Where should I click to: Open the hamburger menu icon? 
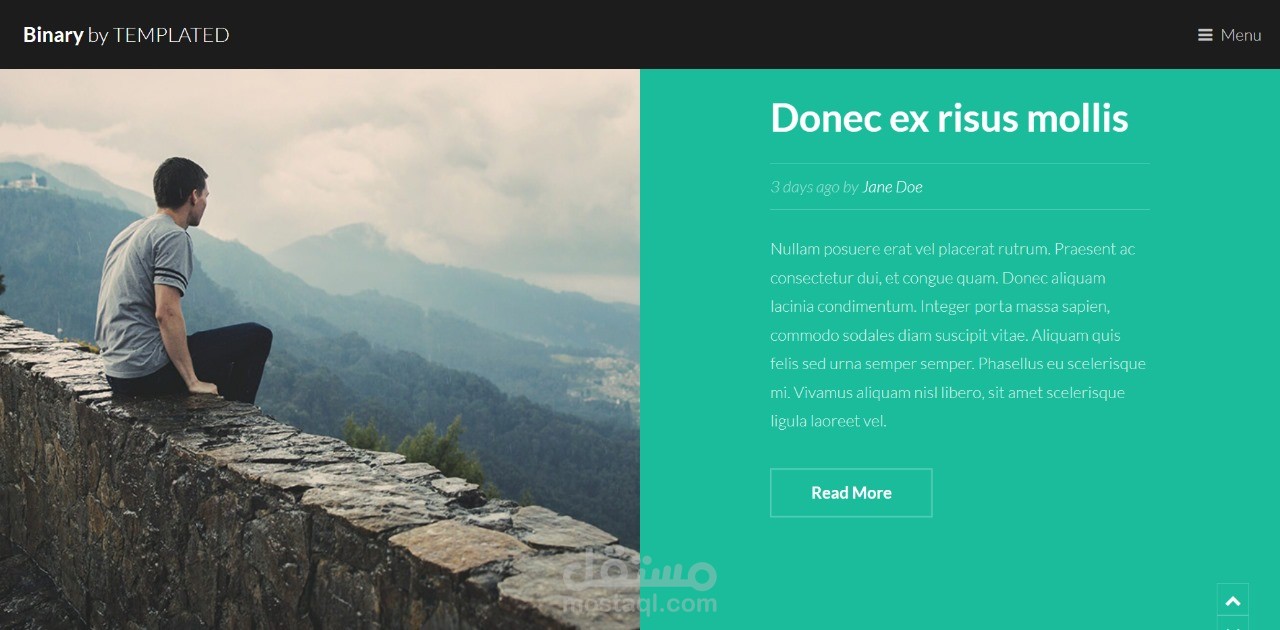click(1205, 35)
